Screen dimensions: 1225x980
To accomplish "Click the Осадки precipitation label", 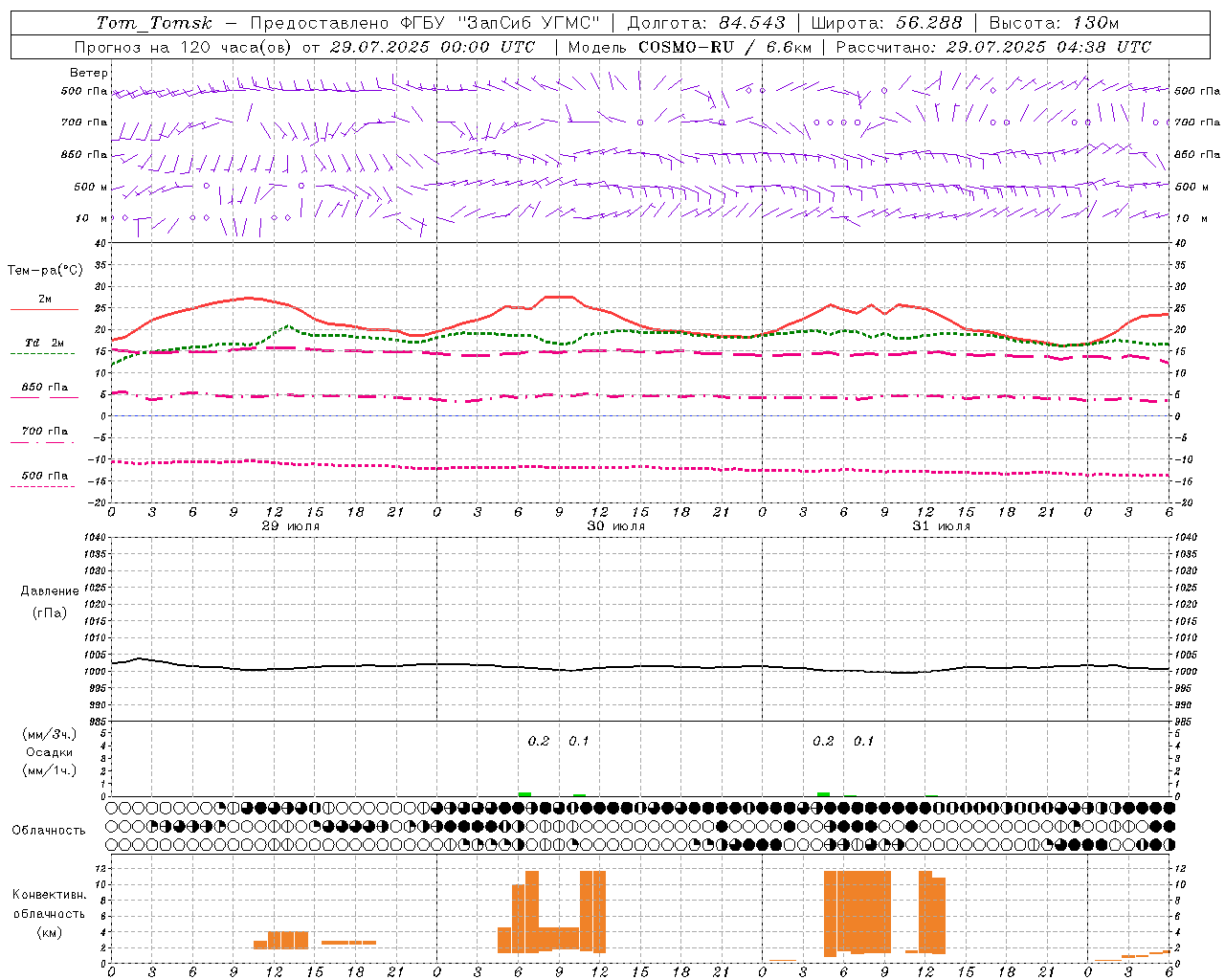I will coord(50,752).
